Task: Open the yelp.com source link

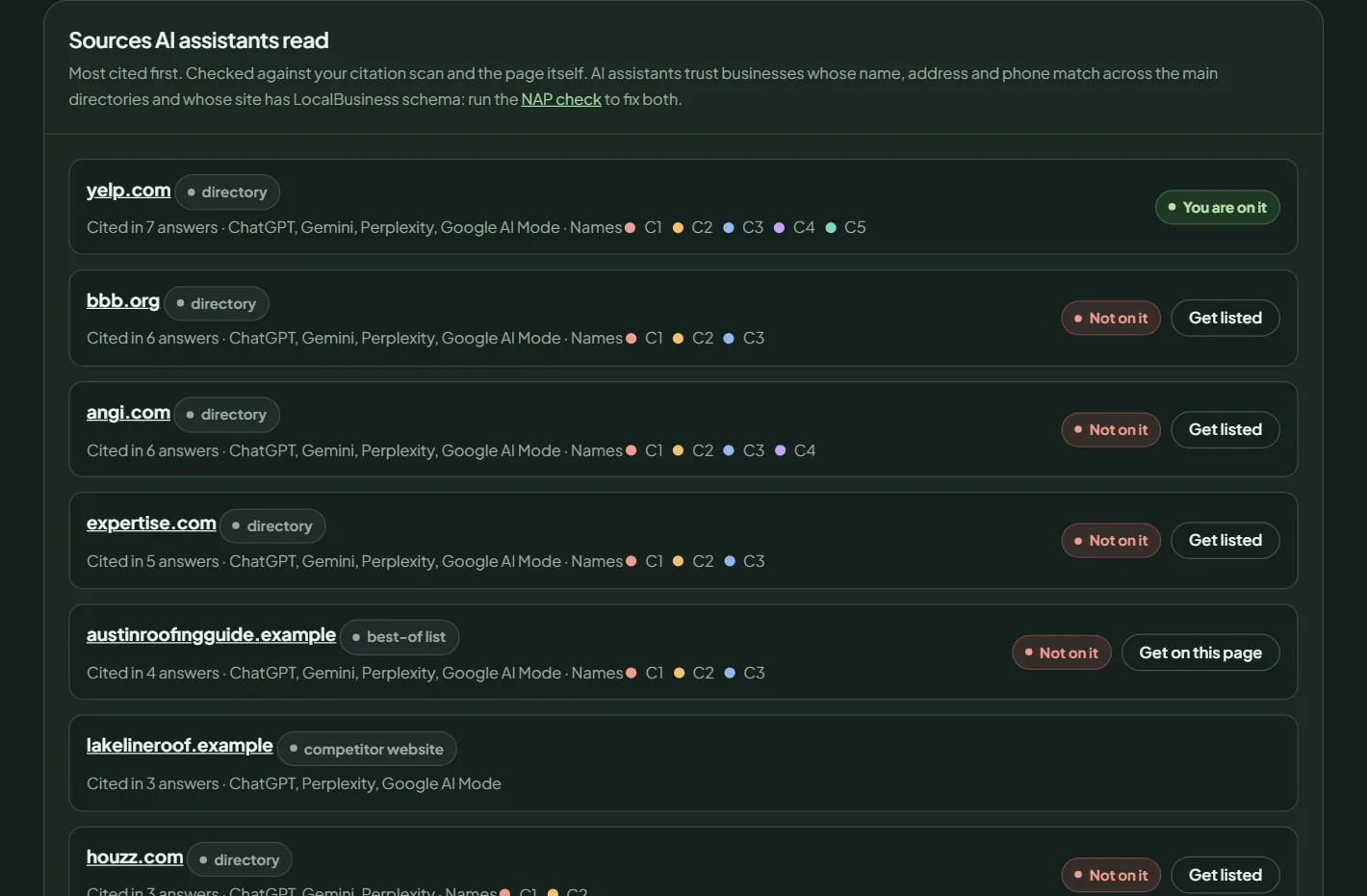Action: click(x=129, y=191)
